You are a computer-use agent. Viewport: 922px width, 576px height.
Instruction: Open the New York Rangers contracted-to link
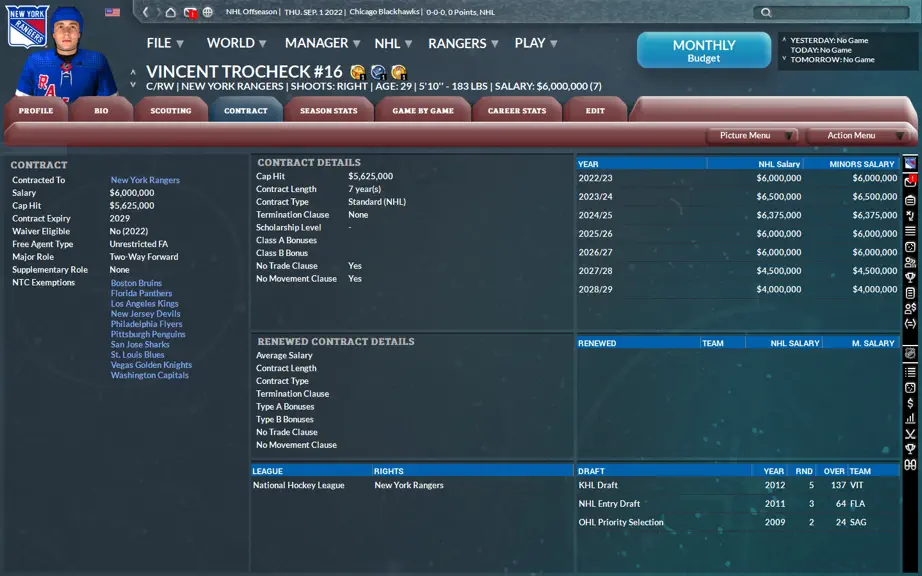pyautogui.click(x=145, y=180)
